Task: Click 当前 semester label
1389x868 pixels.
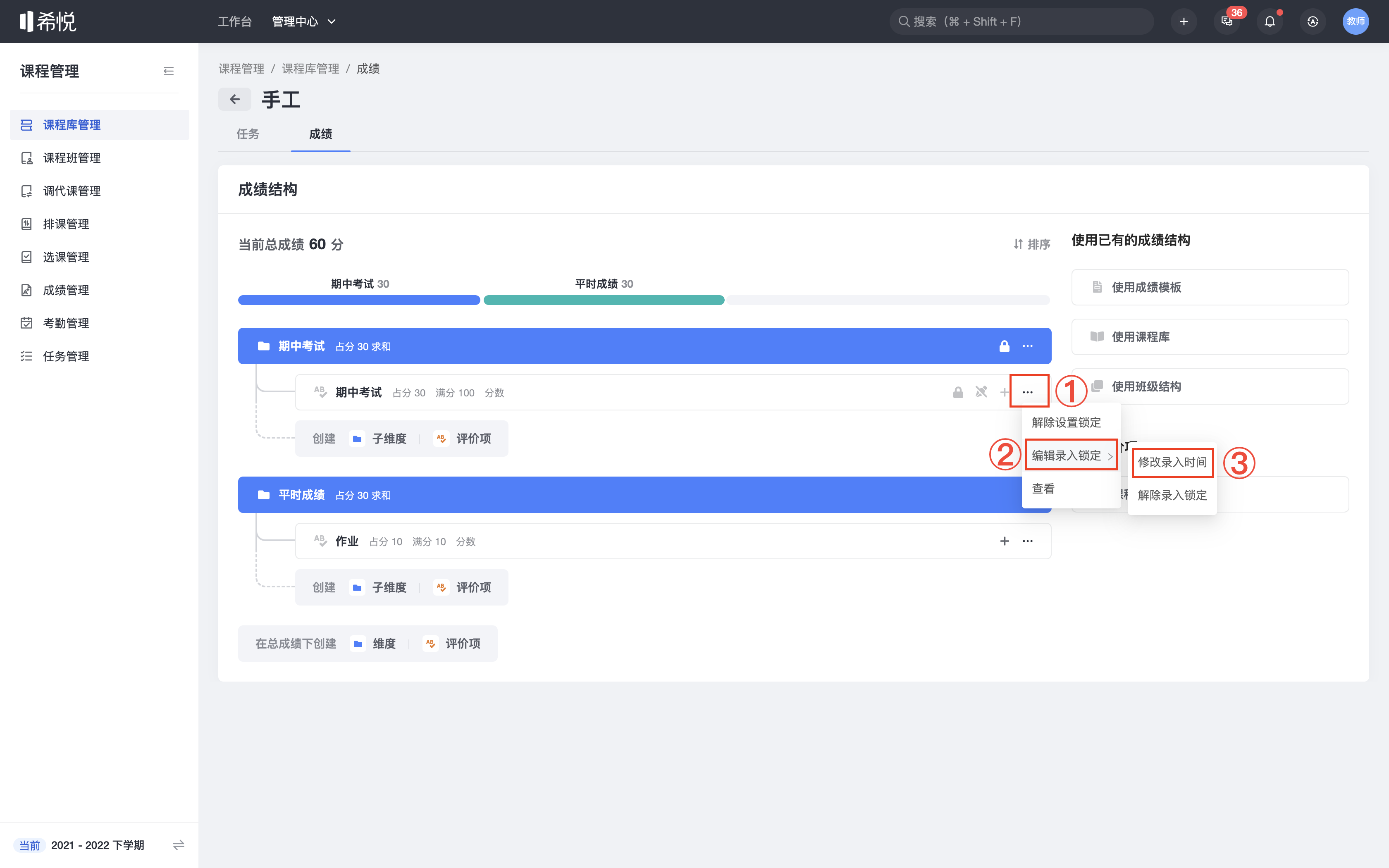Action: click(x=30, y=845)
